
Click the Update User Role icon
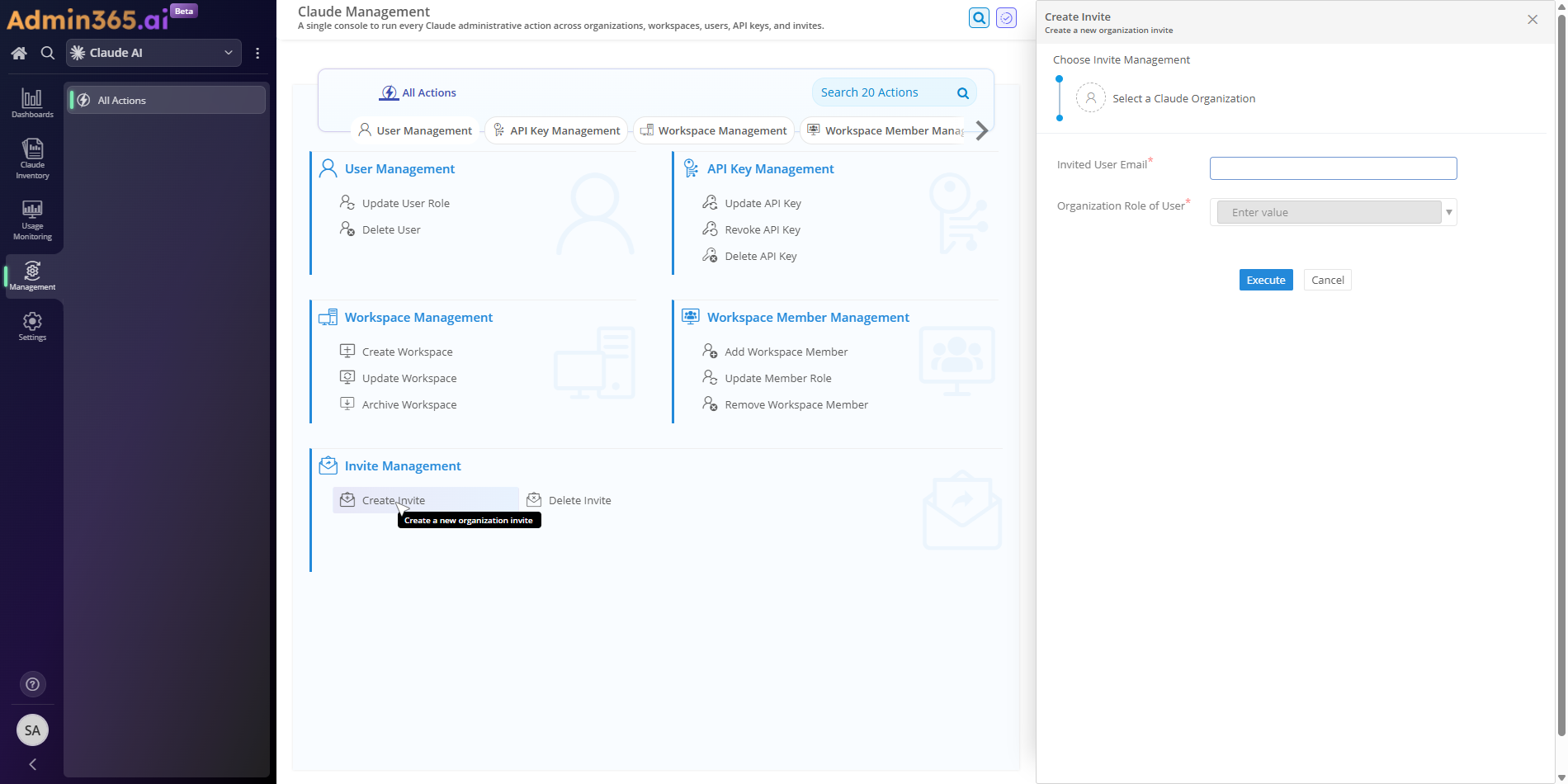(x=347, y=202)
